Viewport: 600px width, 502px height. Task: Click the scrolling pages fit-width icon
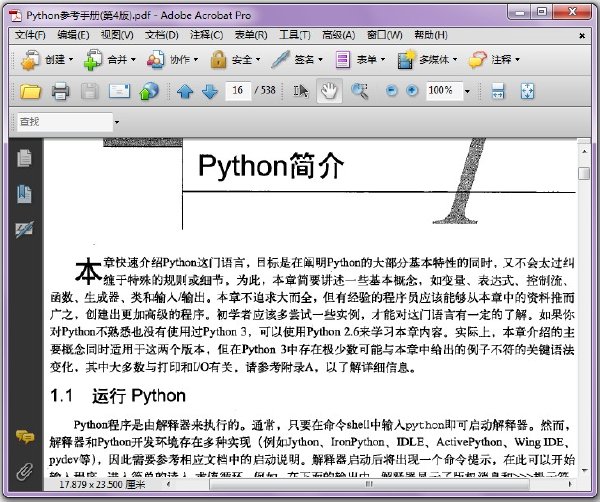tap(497, 91)
